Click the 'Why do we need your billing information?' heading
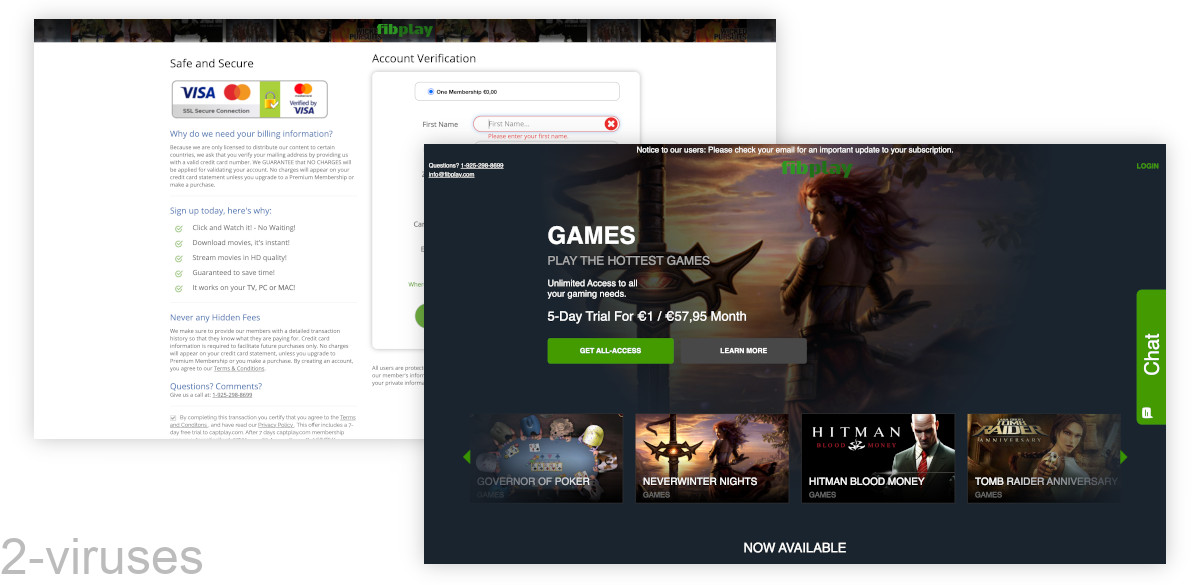1200x585 pixels. coord(251,134)
